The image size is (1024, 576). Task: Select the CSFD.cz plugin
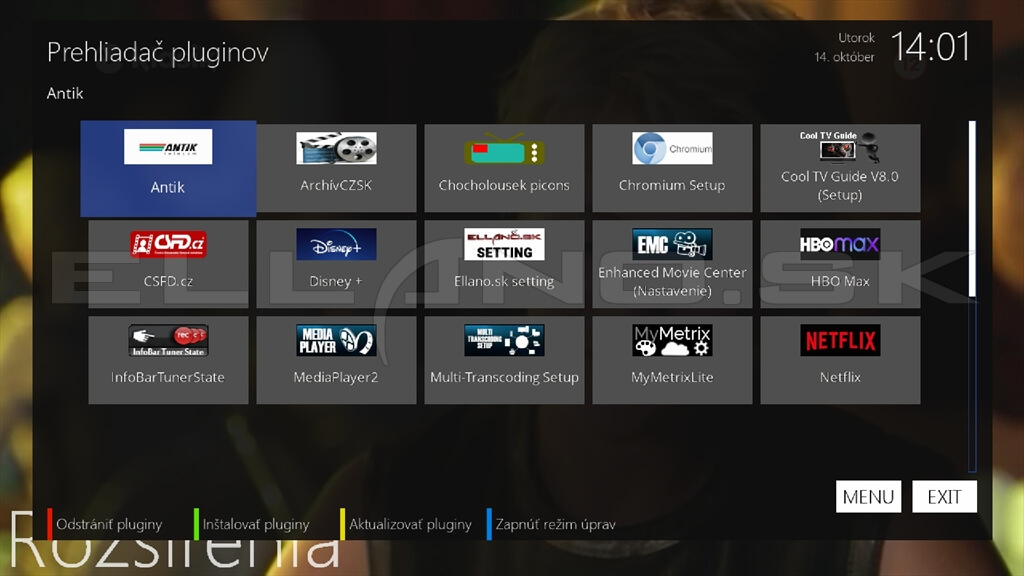coord(168,264)
